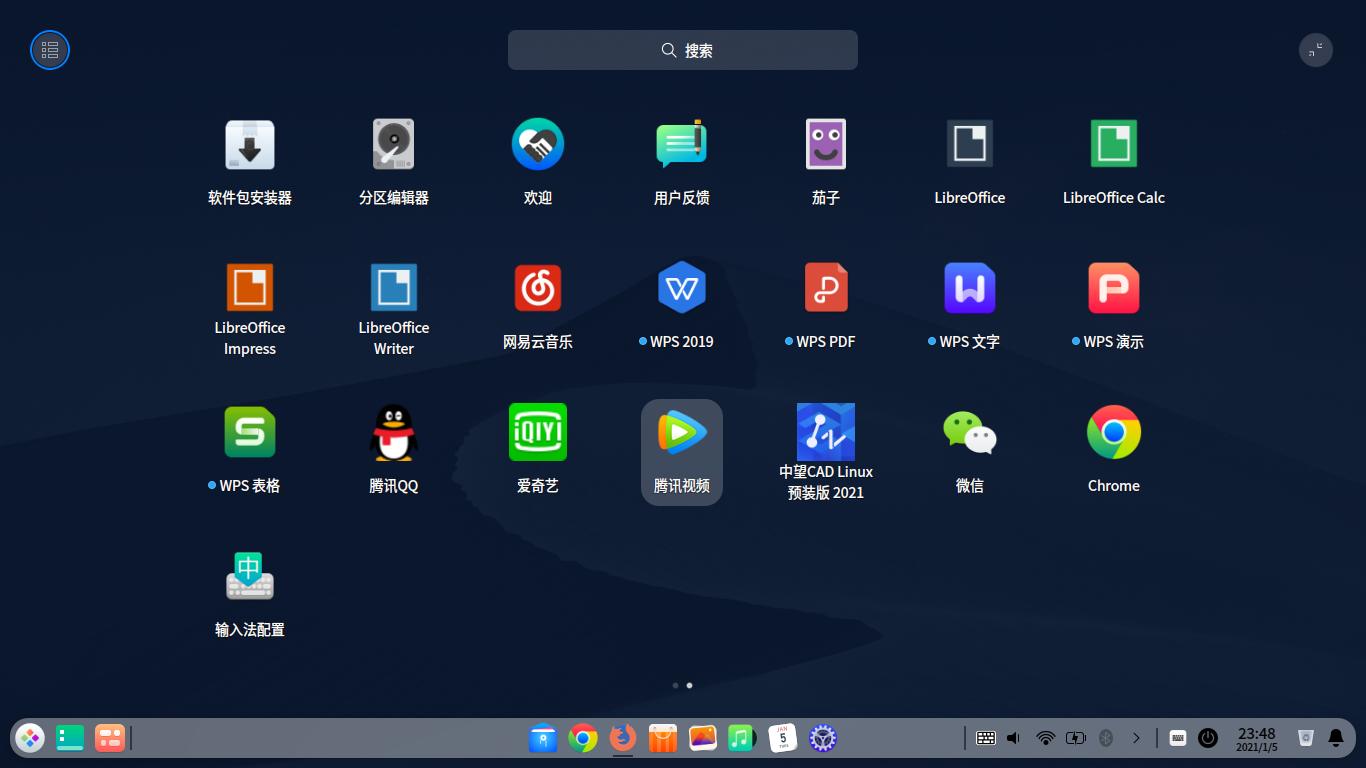Exit fullscreen launcher with the shrink button
The height and width of the screenshot is (768, 1366).
pos(1315,50)
